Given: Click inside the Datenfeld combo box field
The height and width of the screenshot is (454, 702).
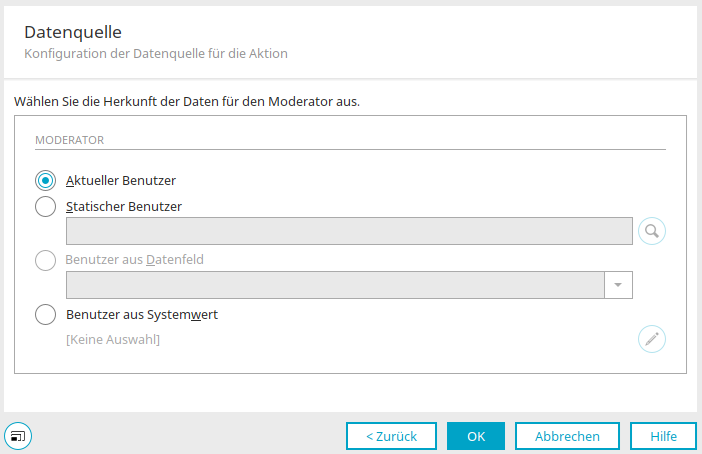Looking at the screenshot, I should (x=335, y=285).
